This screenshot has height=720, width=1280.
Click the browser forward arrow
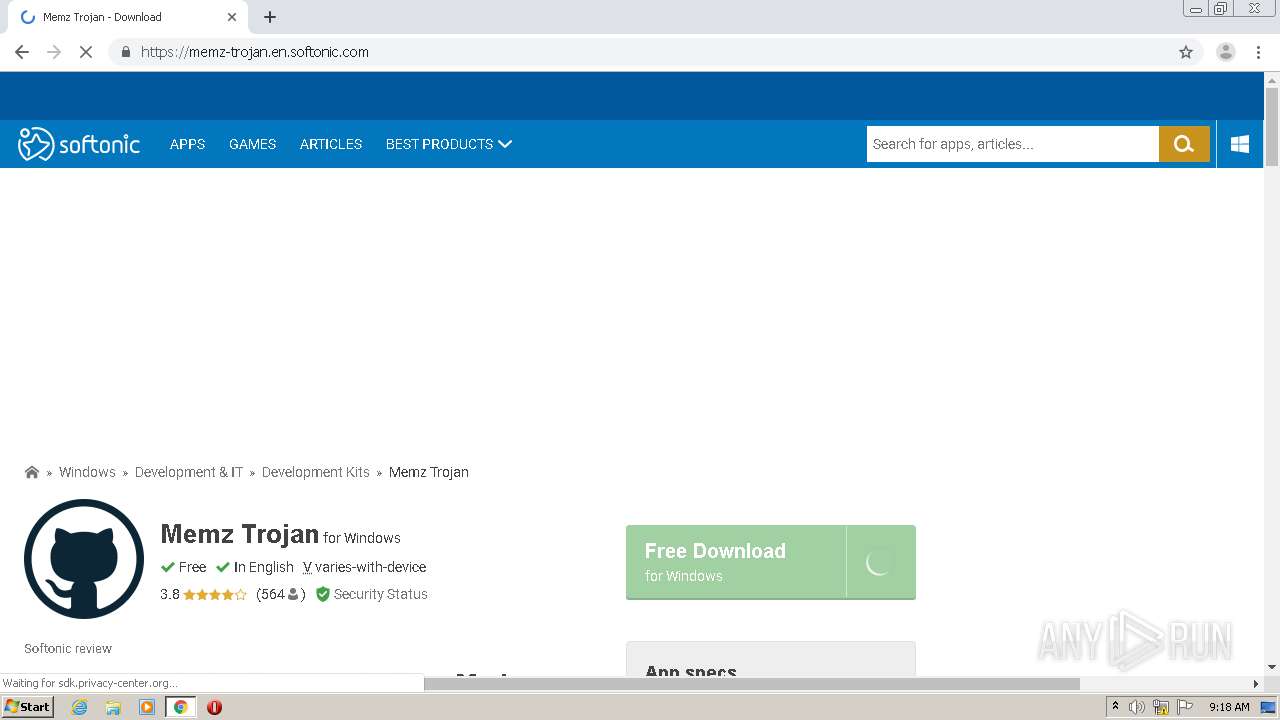pyautogui.click(x=54, y=52)
